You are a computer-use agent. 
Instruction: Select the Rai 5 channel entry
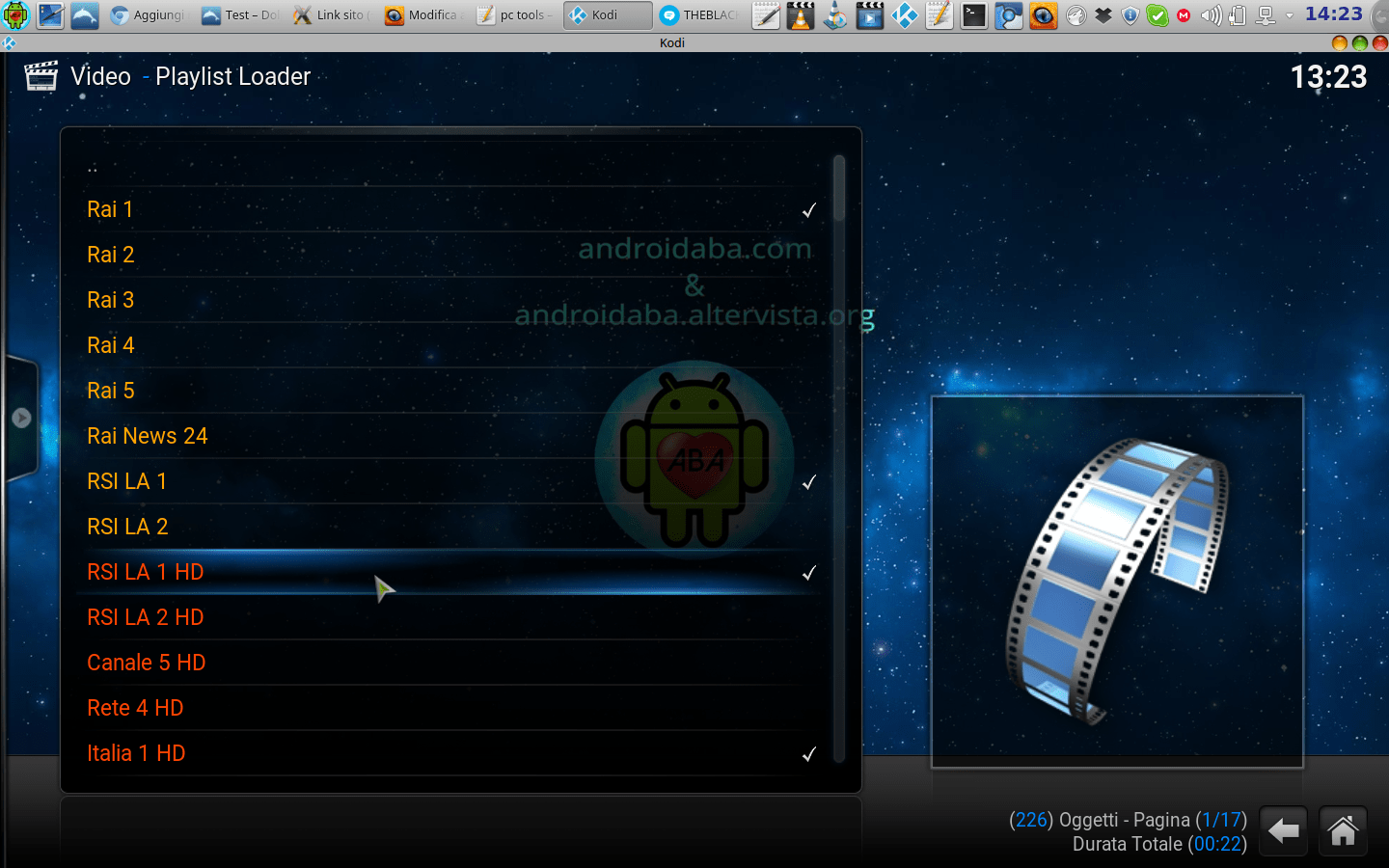coord(450,391)
